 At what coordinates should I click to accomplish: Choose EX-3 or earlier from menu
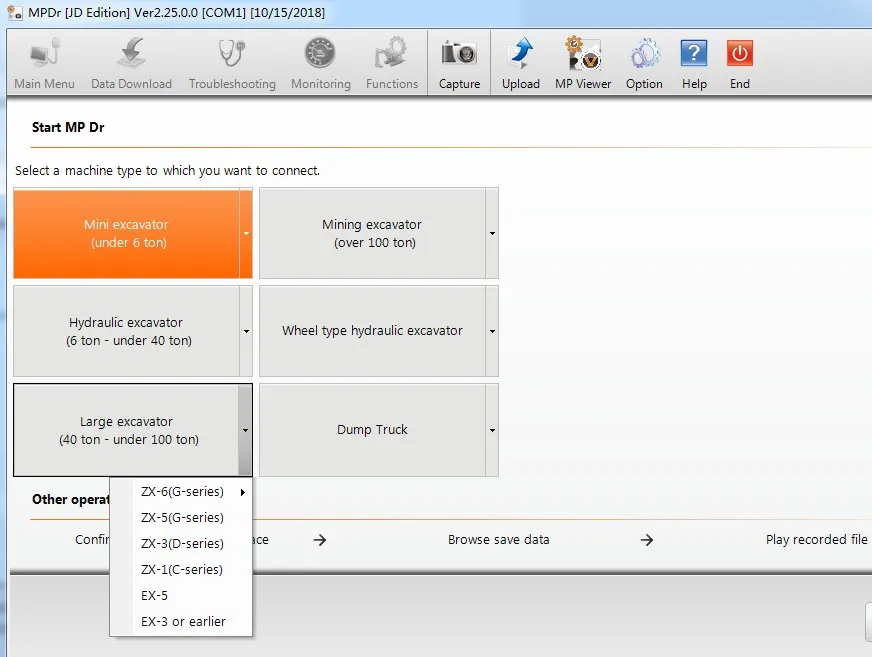181,621
